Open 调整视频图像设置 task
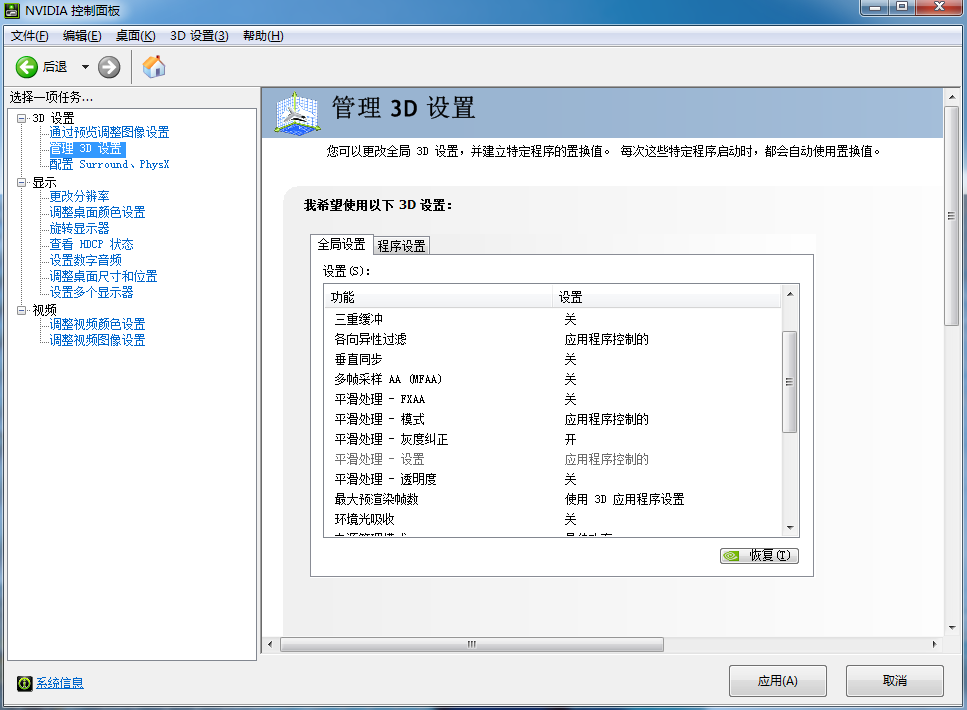 click(x=97, y=341)
